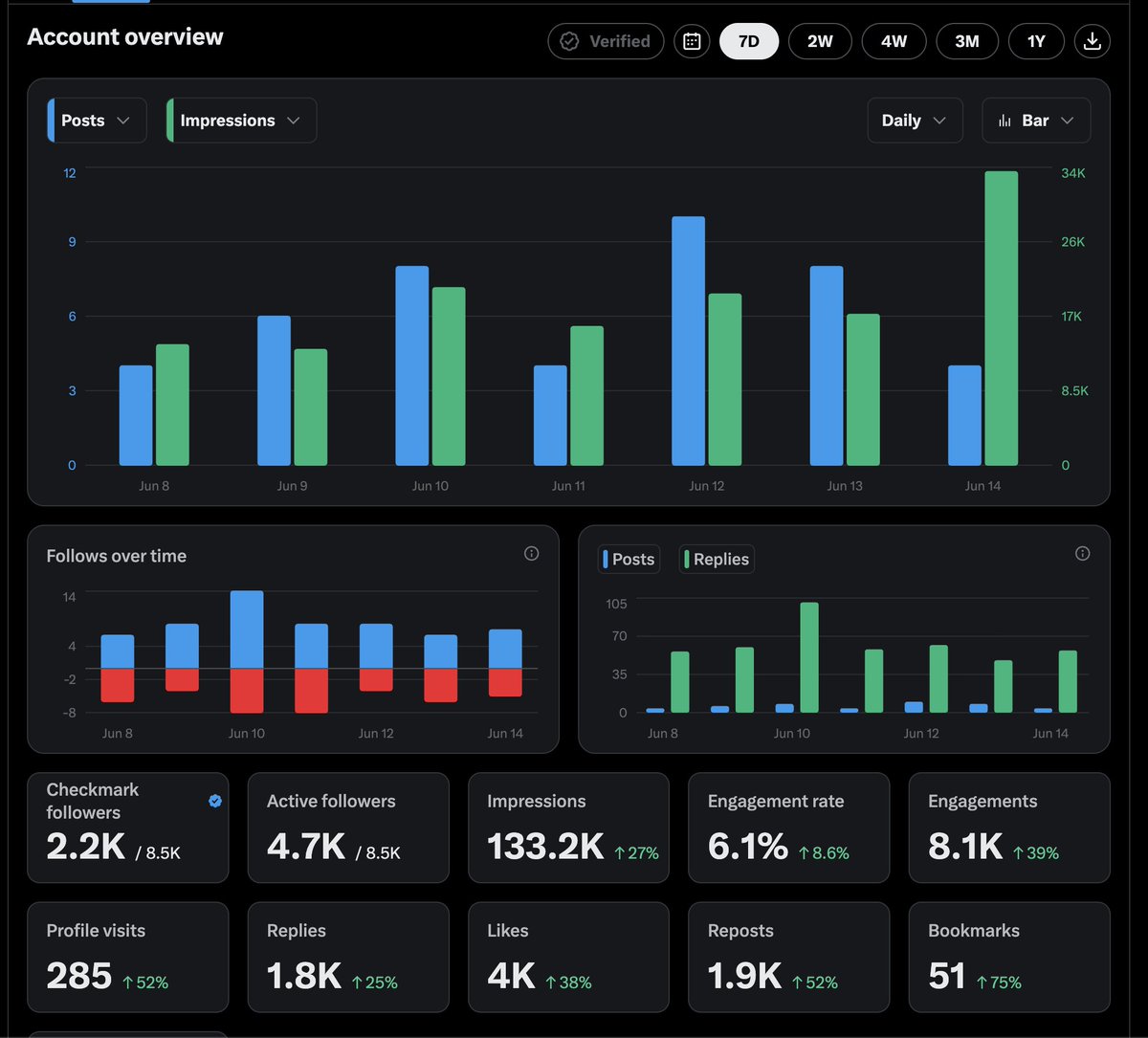The image size is (1148, 1038).
Task: Click the Likes 4K card
Action: point(568,957)
